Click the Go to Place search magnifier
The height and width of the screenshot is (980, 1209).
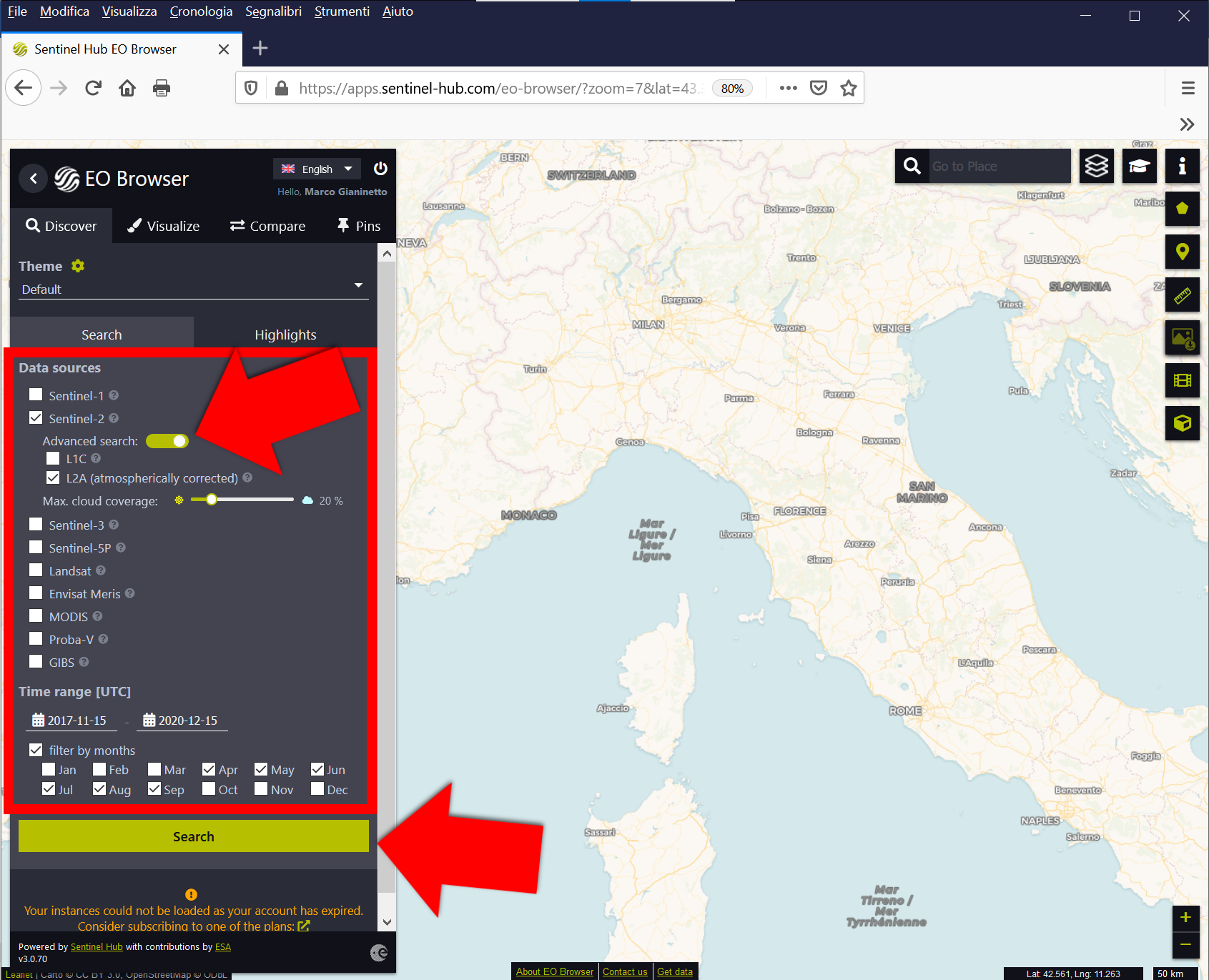coord(912,166)
